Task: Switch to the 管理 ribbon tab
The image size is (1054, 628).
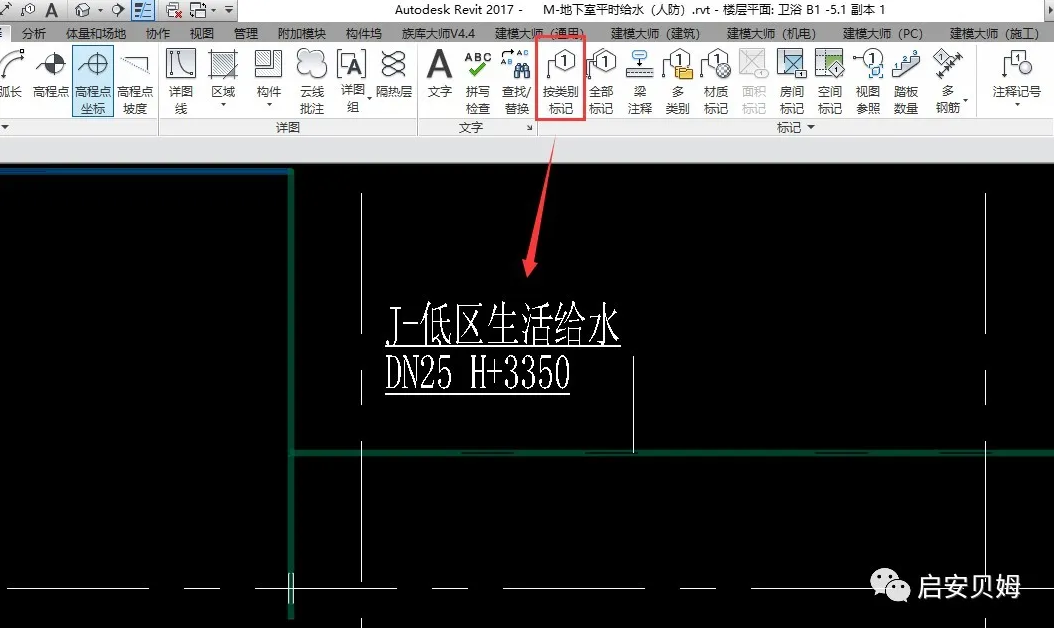Action: click(x=246, y=32)
